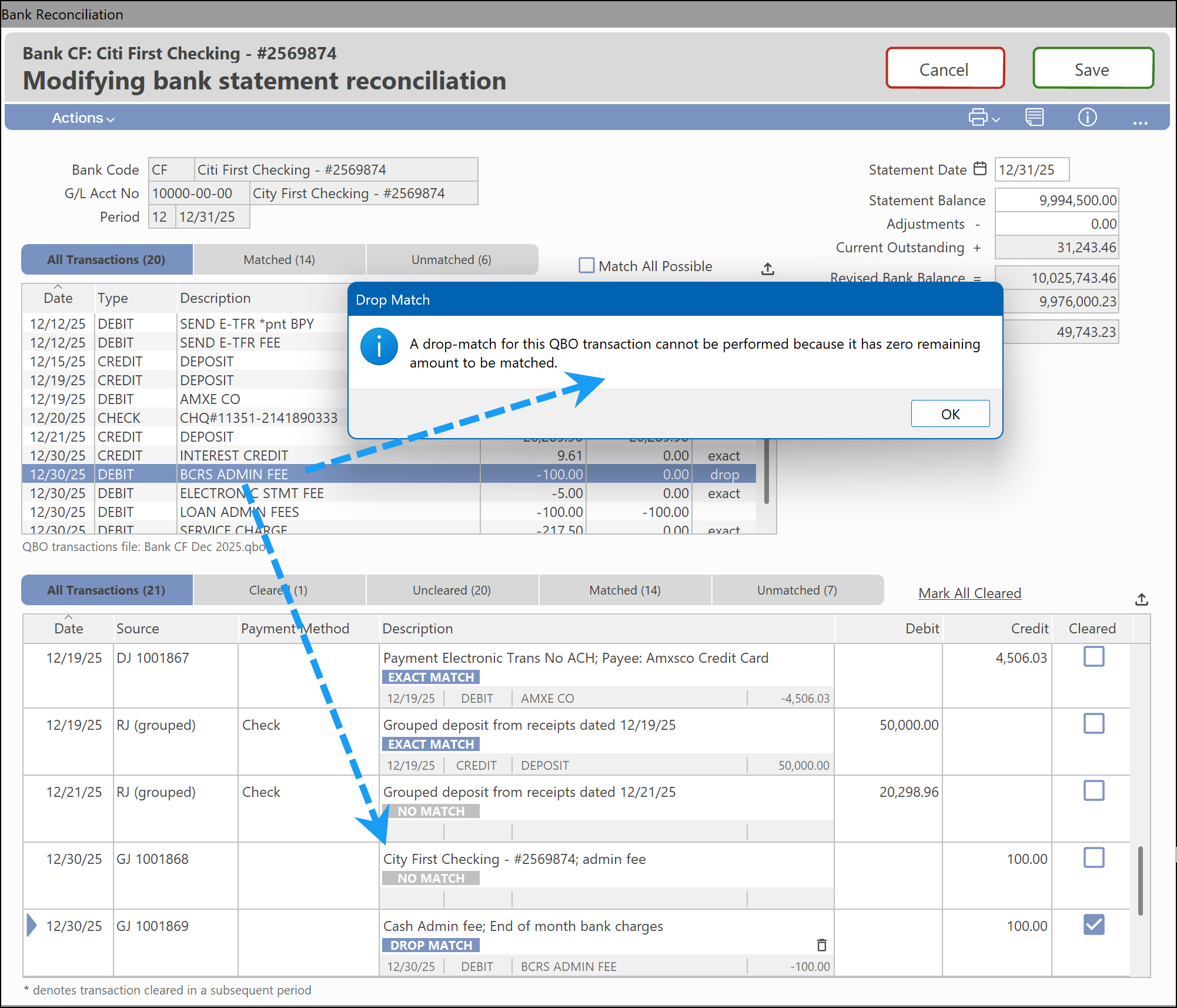Click trash icon on DROP MATCH row

[x=821, y=944]
